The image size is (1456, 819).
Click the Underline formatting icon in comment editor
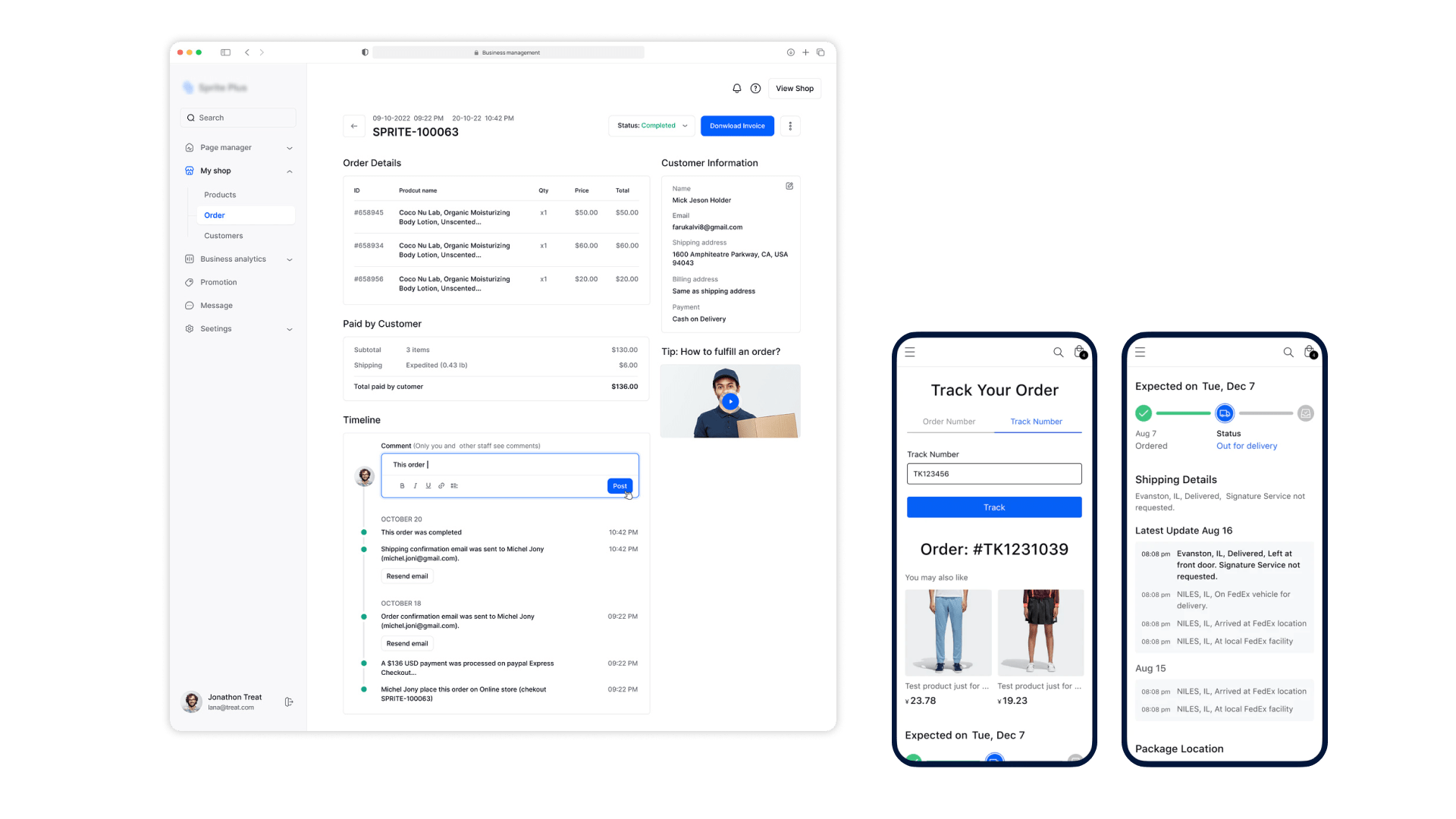pos(428,486)
